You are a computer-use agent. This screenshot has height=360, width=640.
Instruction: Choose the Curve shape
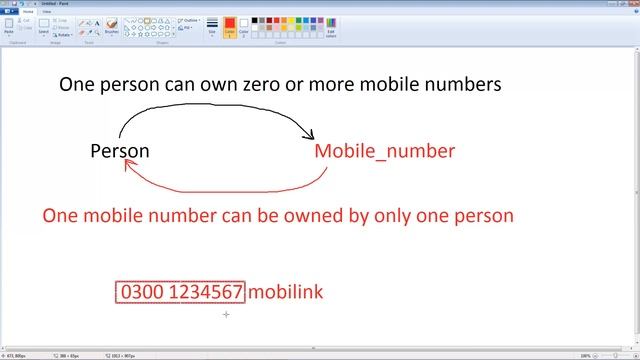(x=133, y=21)
